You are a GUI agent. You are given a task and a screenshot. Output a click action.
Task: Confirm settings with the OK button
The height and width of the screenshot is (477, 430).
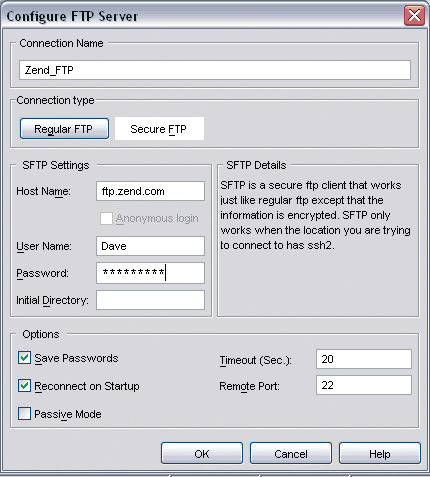202,453
